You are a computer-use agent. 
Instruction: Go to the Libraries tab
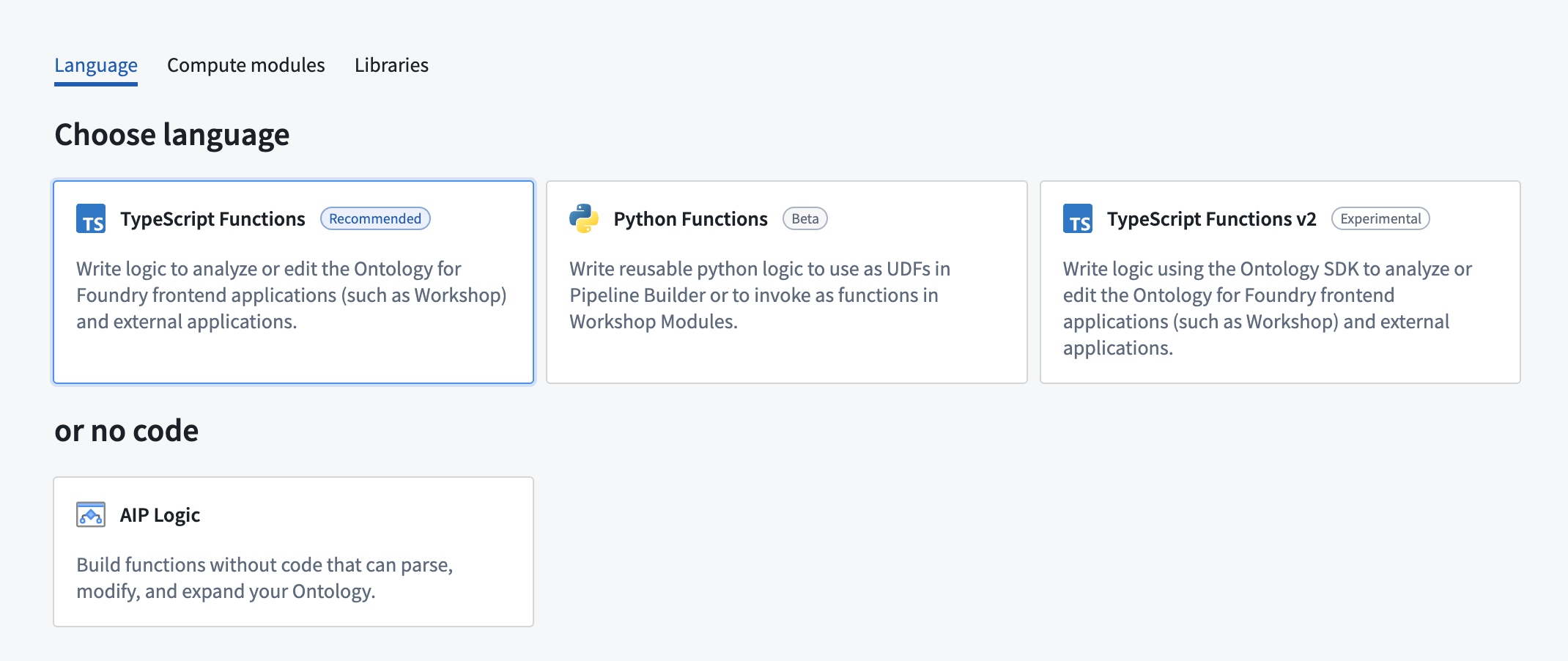(391, 65)
